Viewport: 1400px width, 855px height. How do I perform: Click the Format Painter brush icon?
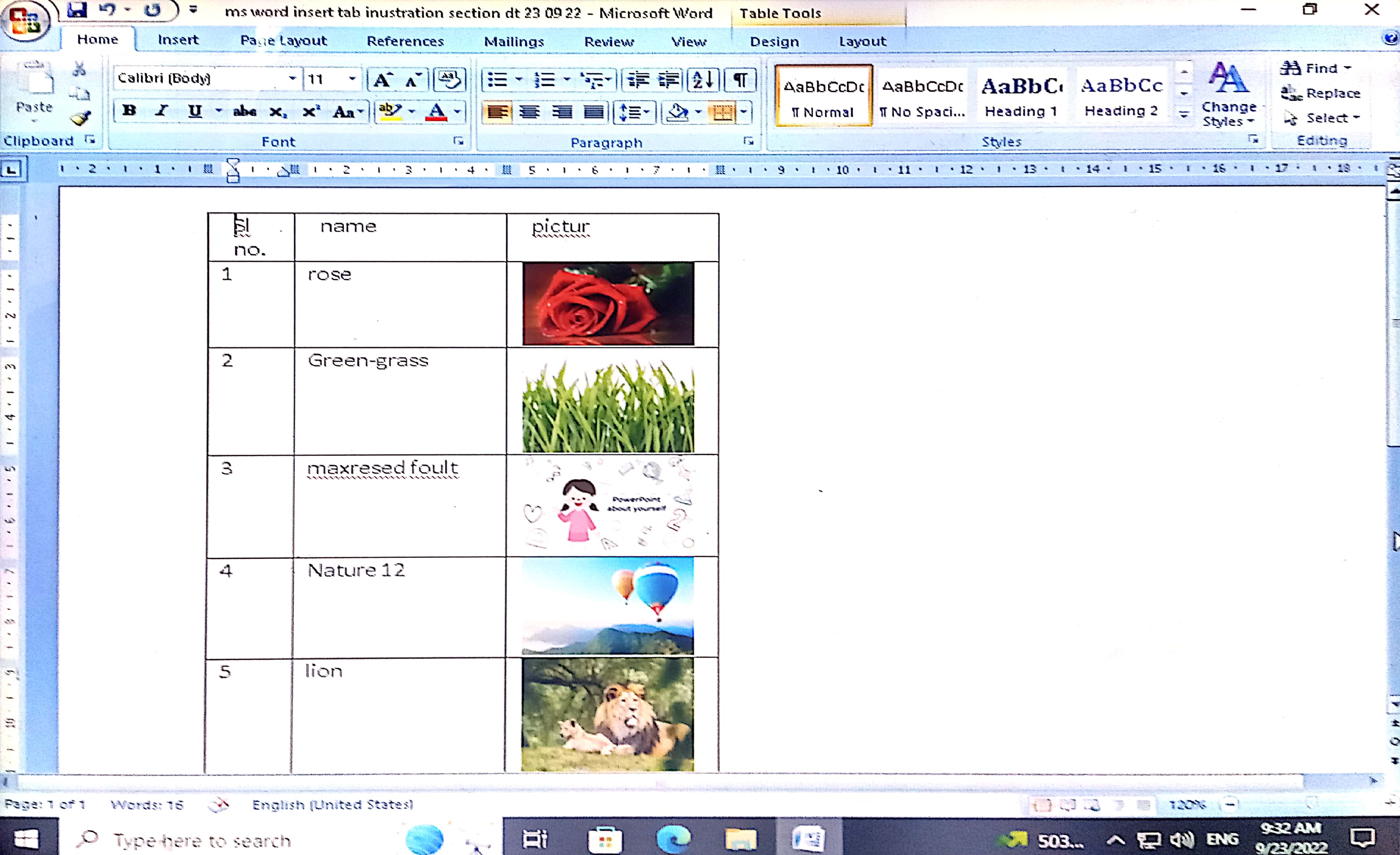click(80, 118)
